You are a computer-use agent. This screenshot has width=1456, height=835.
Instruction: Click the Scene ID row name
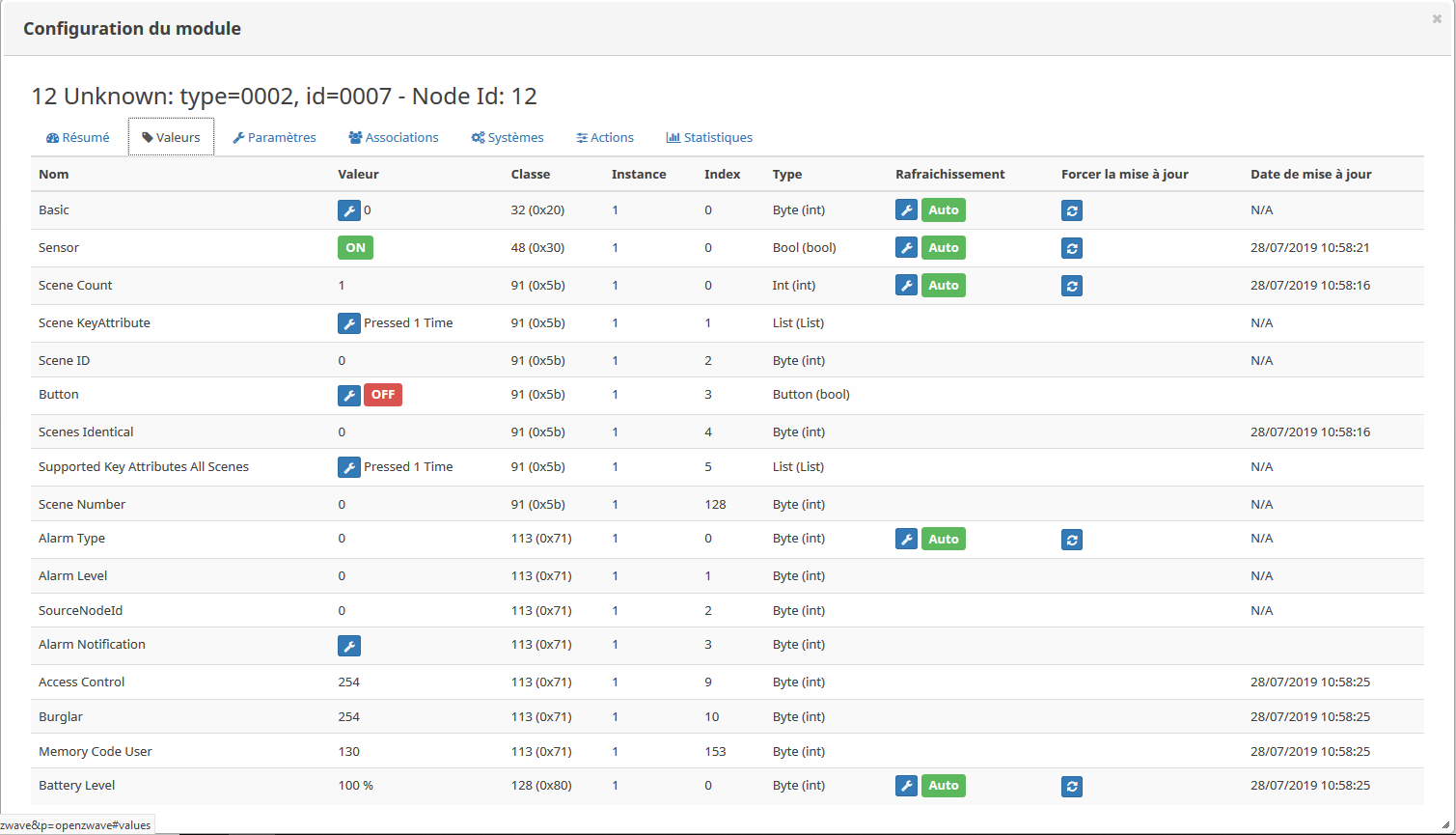(63, 361)
